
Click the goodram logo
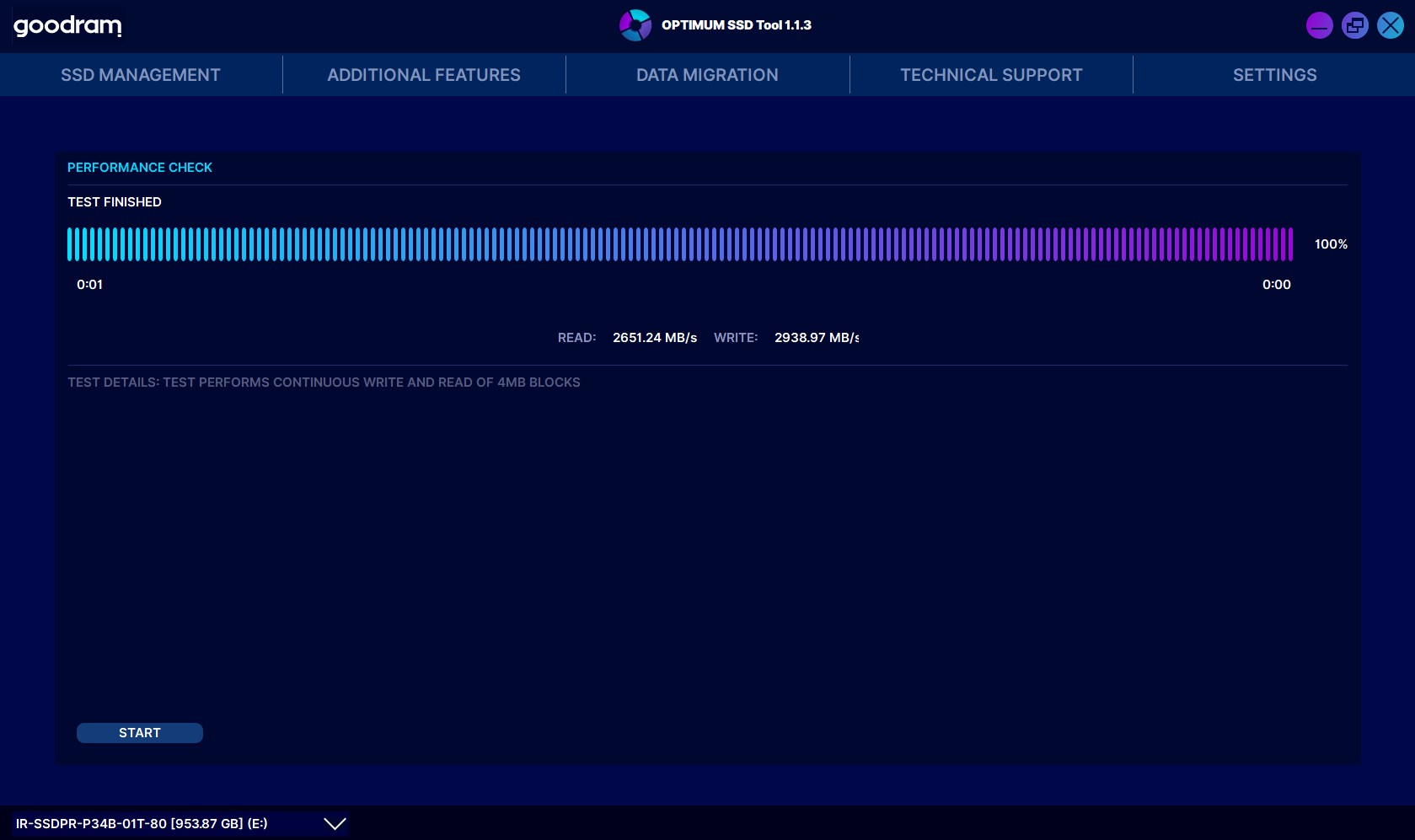click(67, 25)
